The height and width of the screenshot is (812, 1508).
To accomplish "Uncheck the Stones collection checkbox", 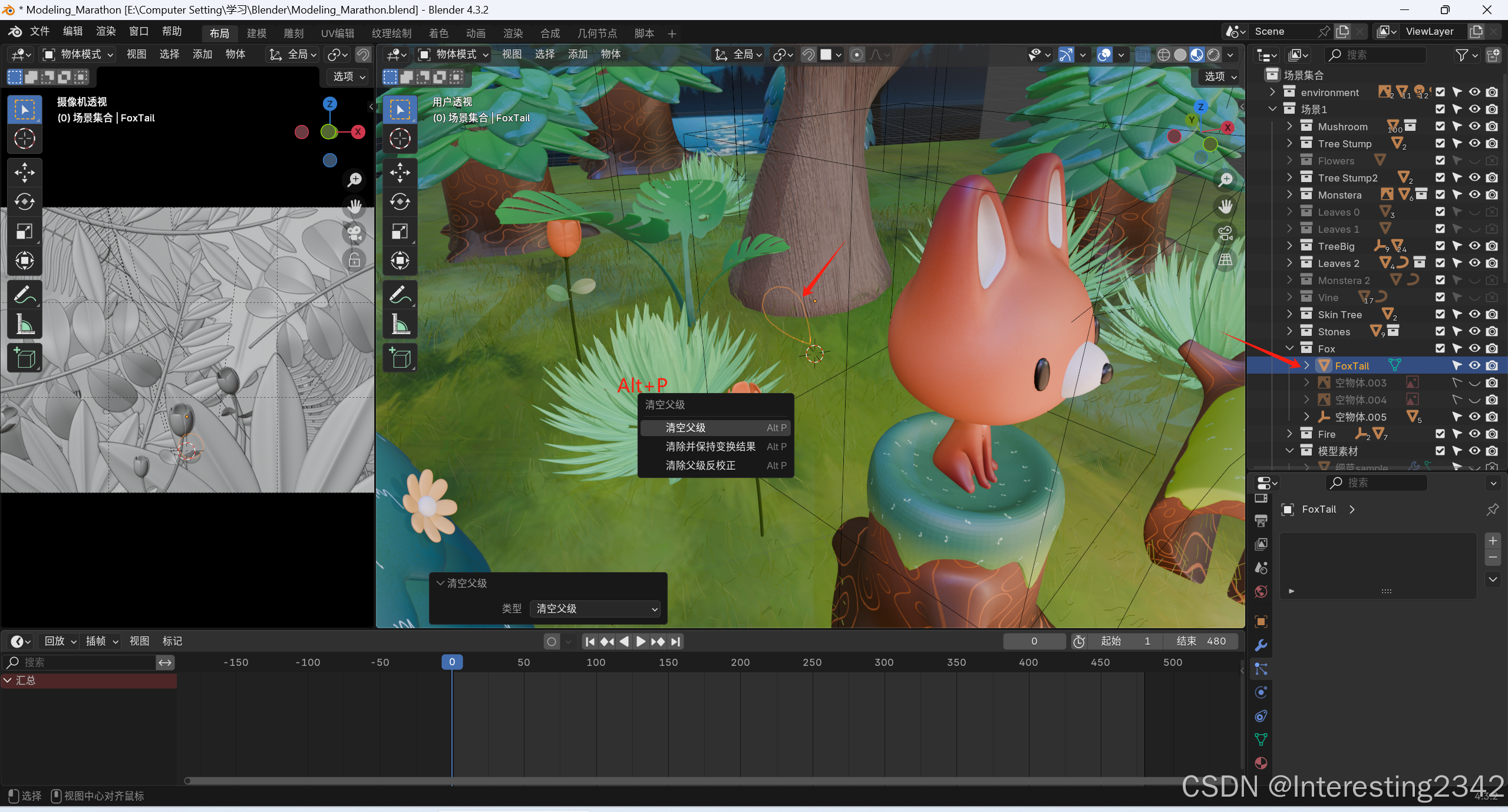I will 1440,331.
